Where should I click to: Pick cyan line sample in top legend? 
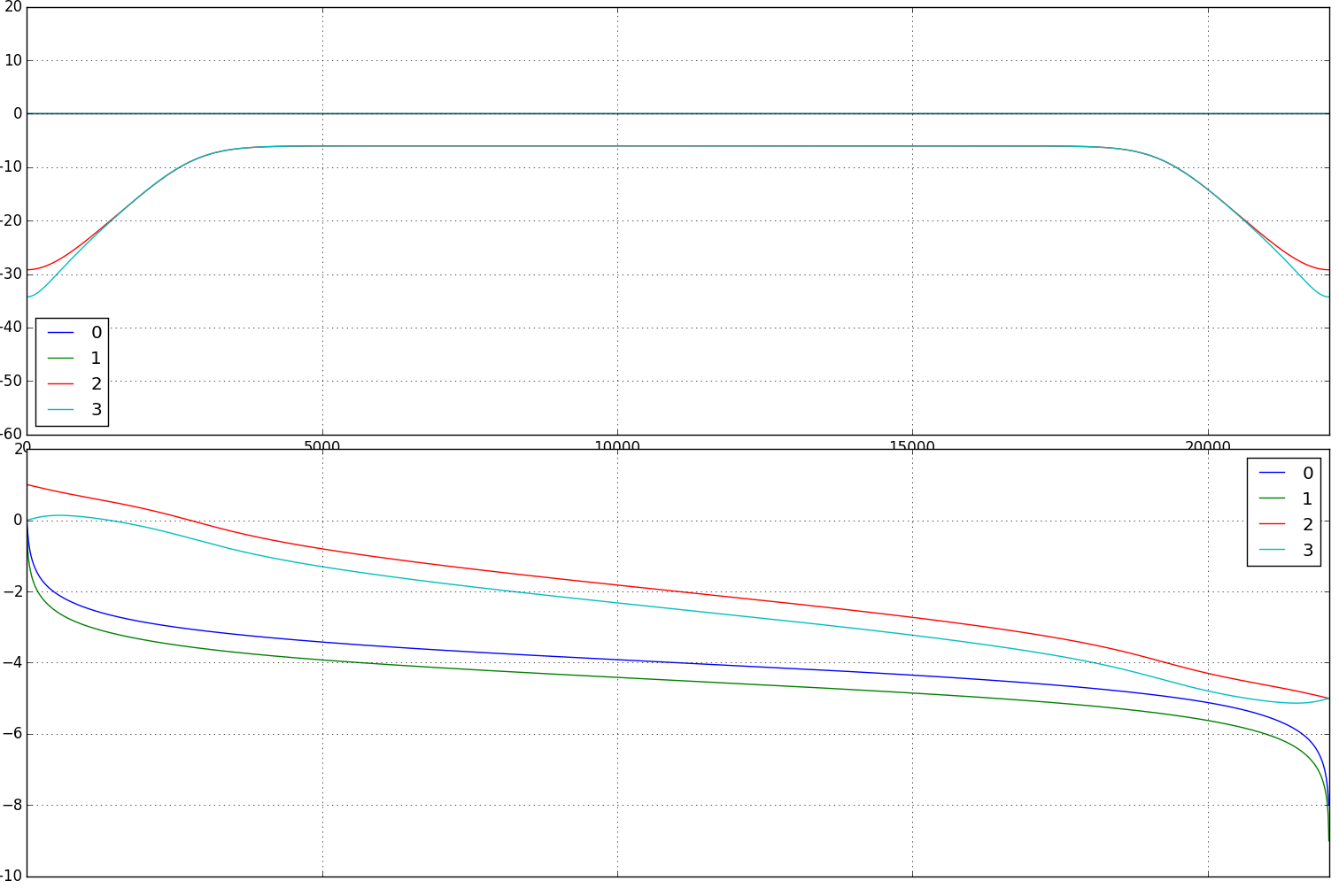[x=60, y=410]
